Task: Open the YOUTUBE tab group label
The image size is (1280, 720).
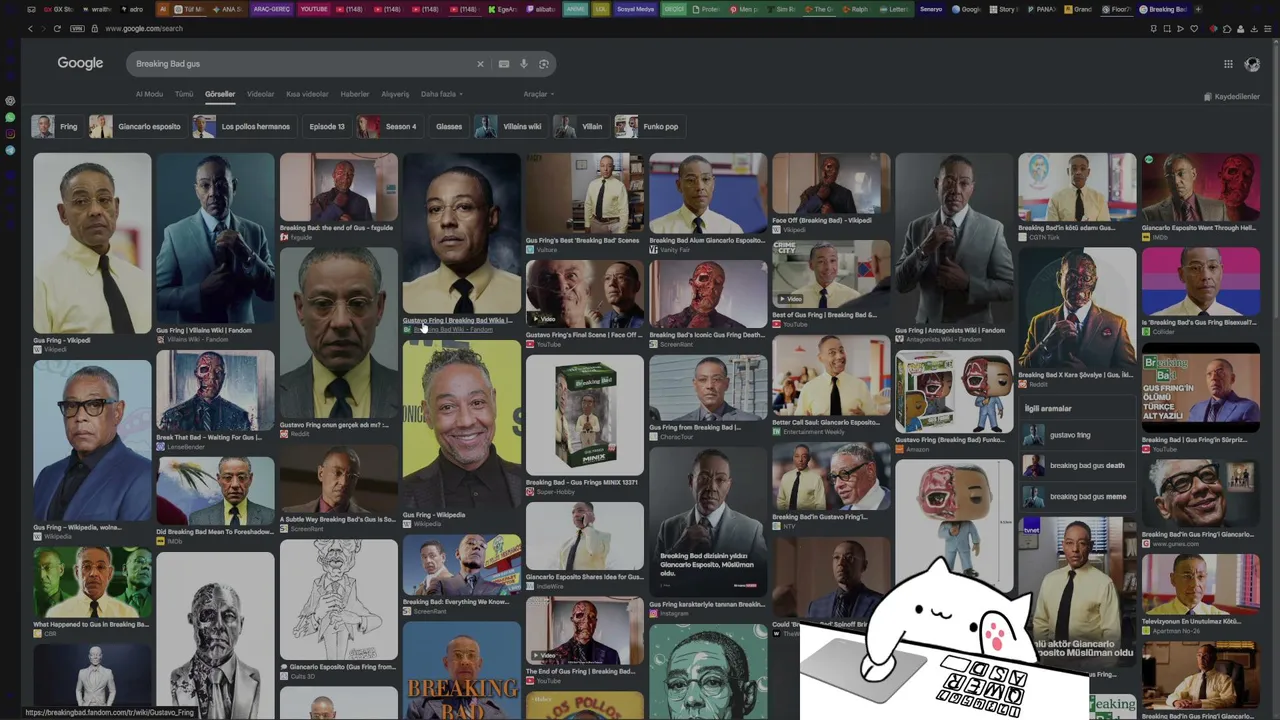Action: [314, 9]
